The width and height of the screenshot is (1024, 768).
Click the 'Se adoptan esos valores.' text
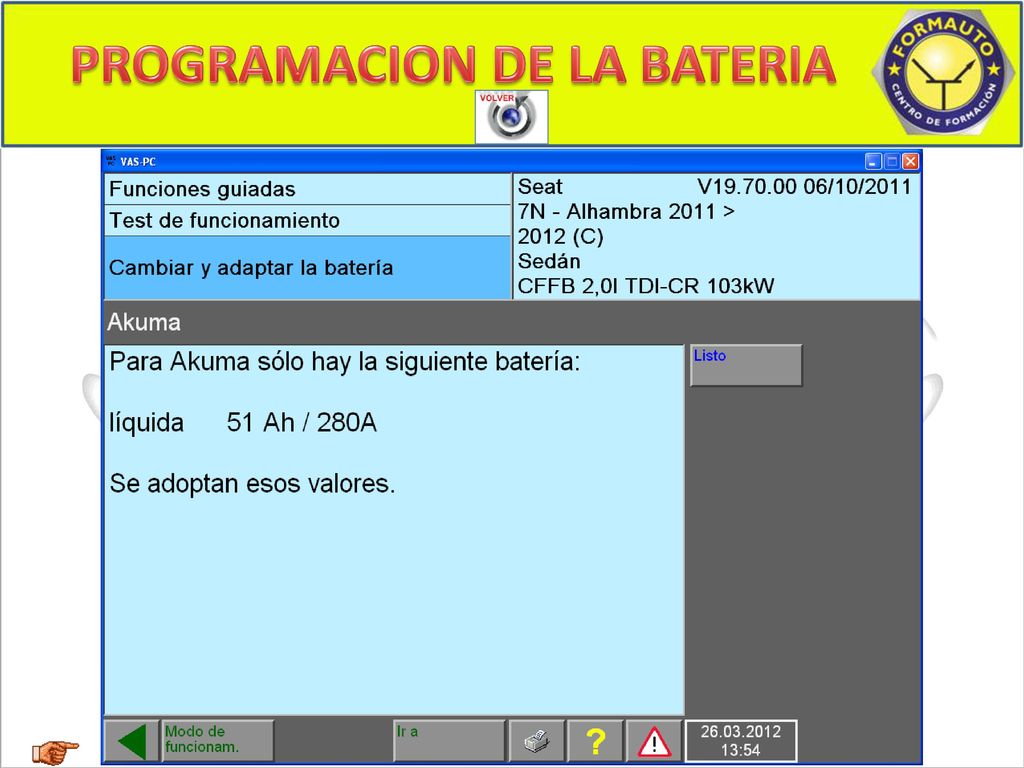click(x=252, y=484)
